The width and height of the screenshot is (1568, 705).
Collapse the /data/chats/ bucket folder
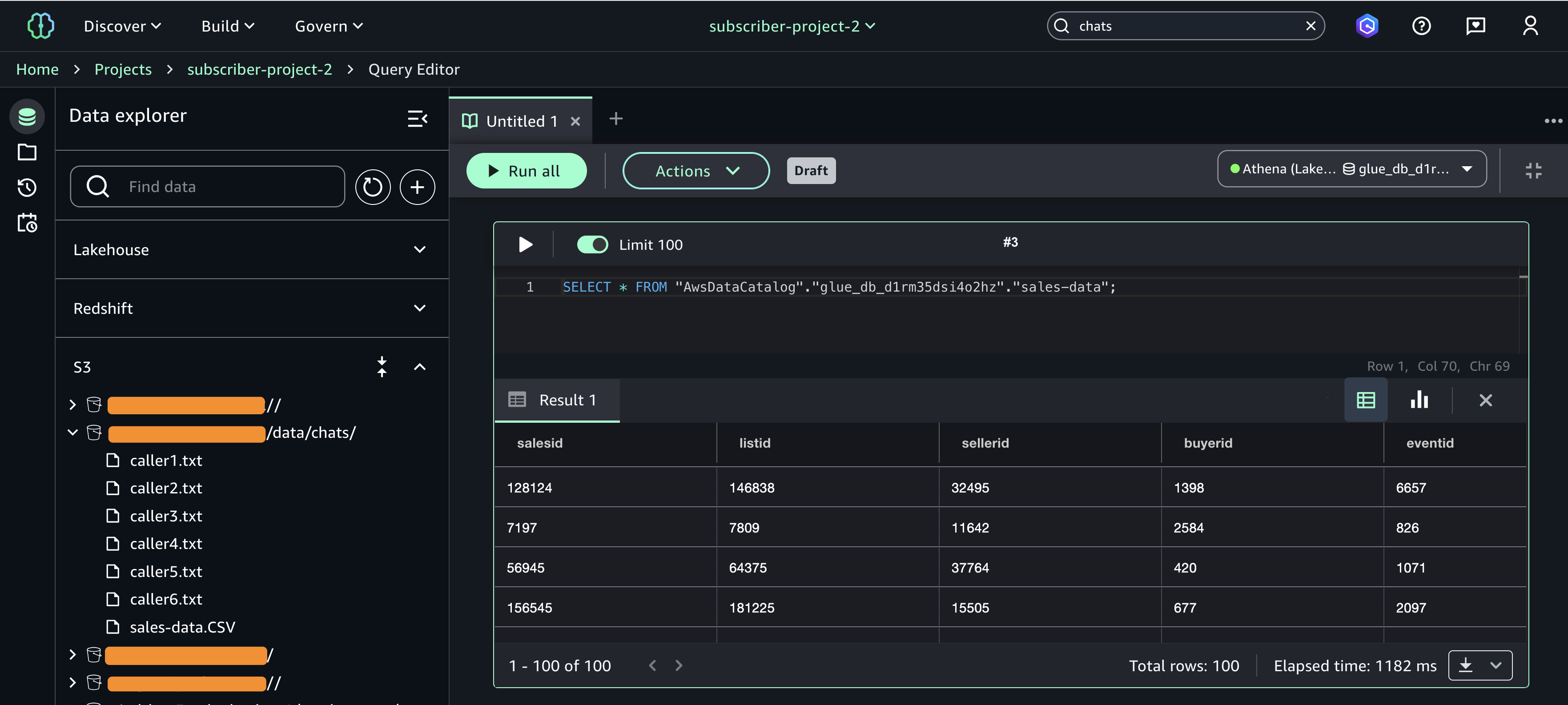tap(72, 433)
